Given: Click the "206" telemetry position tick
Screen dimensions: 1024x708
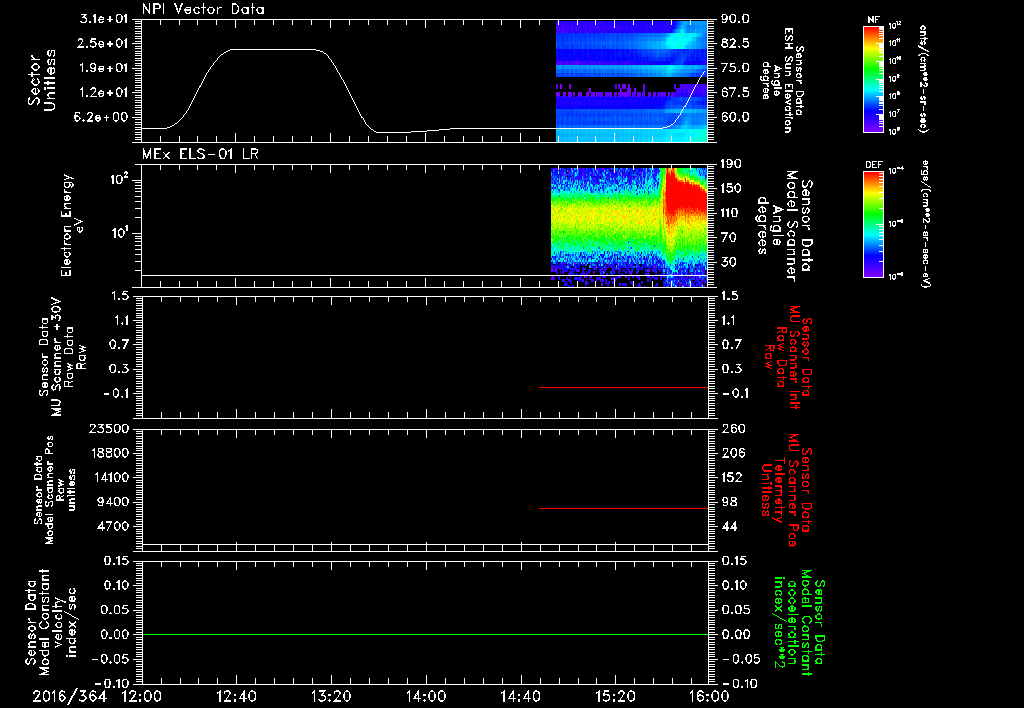Looking at the screenshot, I should [732, 453].
